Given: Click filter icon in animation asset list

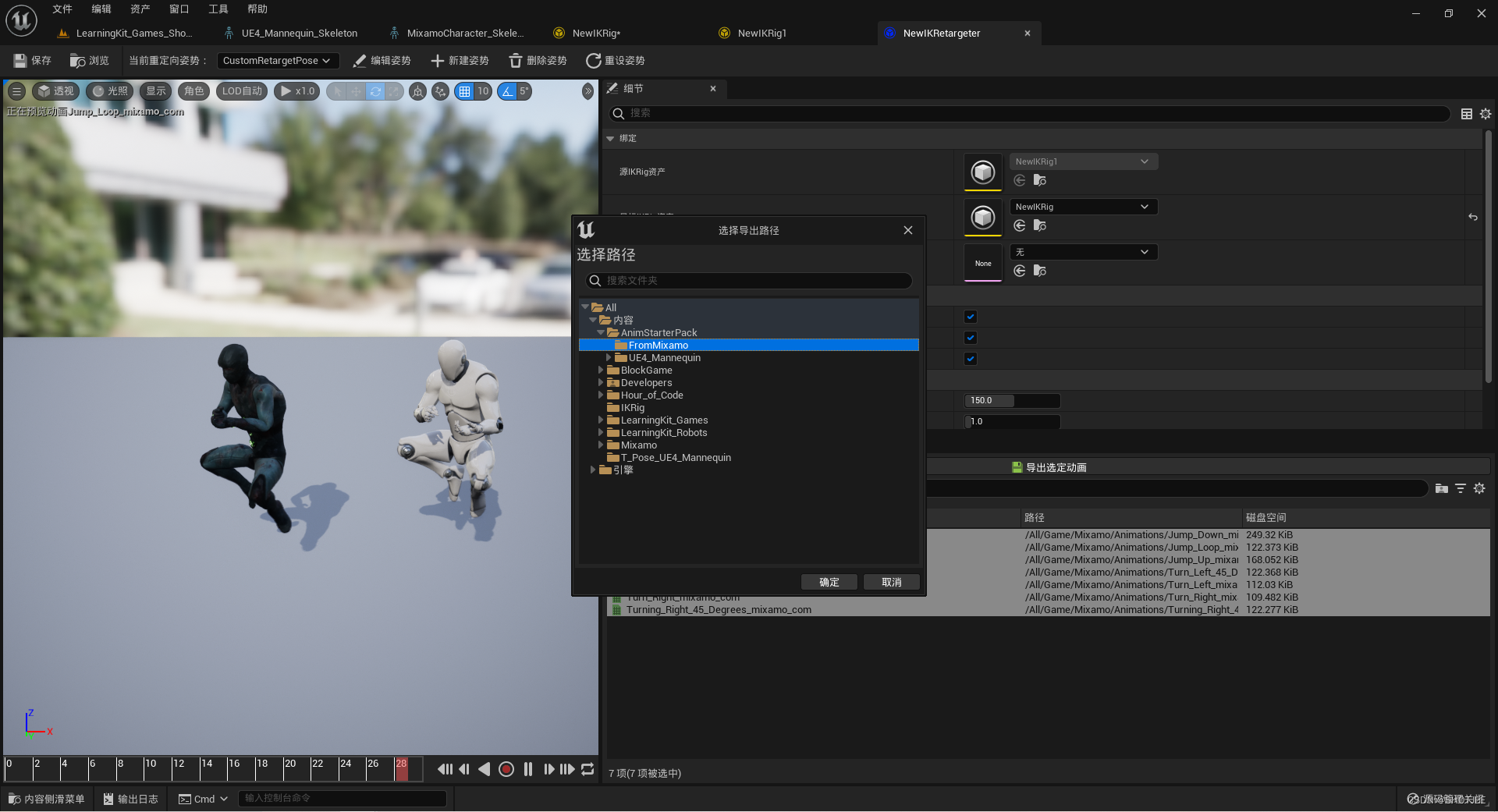Looking at the screenshot, I should pyautogui.click(x=1461, y=488).
